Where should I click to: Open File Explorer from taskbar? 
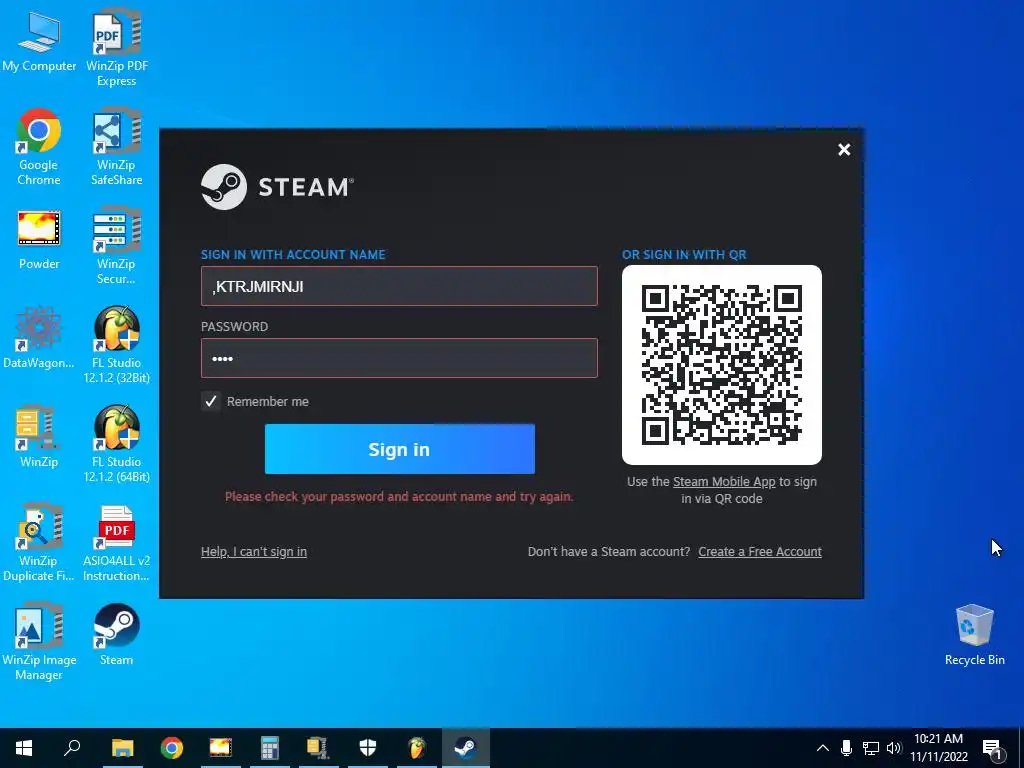click(122, 748)
